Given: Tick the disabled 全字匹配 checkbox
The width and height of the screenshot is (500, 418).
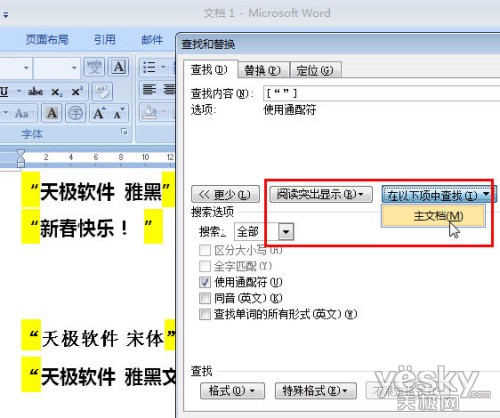Looking at the screenshot, I should point(205,266).
